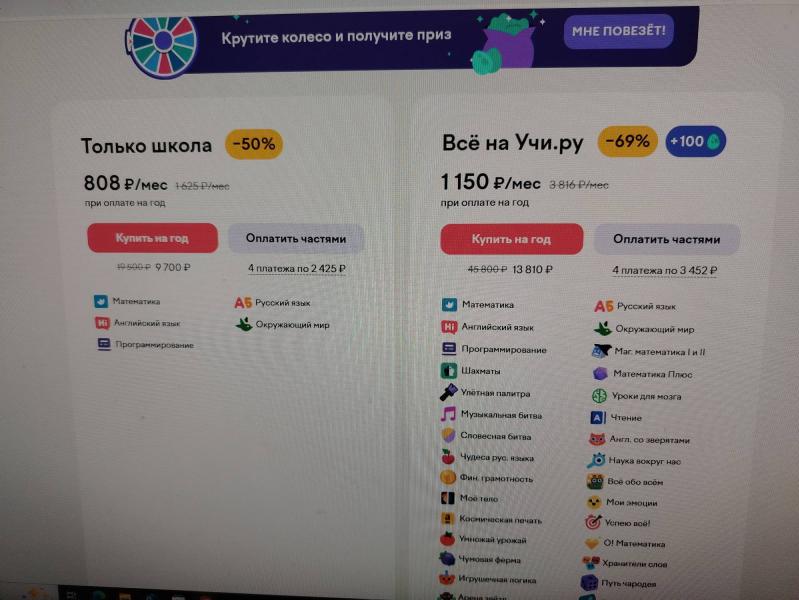Click the Англ. со зверятами fox icon
The width and height of the screenshot is (799, 600).
point(597,439)
